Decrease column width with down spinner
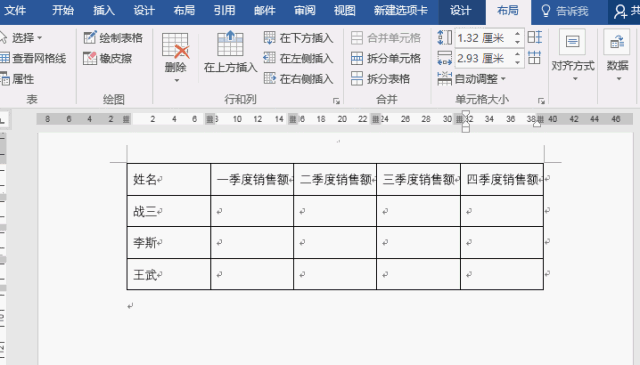 pos(518,62)
